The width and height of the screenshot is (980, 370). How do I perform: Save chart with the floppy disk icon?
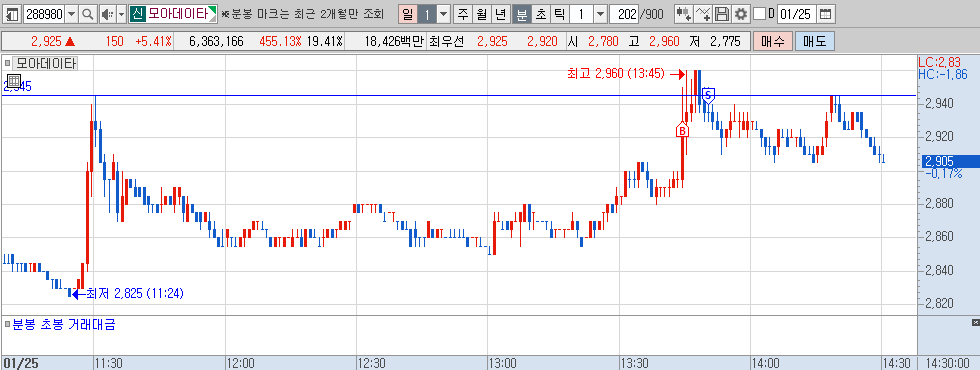click(722, 14)
